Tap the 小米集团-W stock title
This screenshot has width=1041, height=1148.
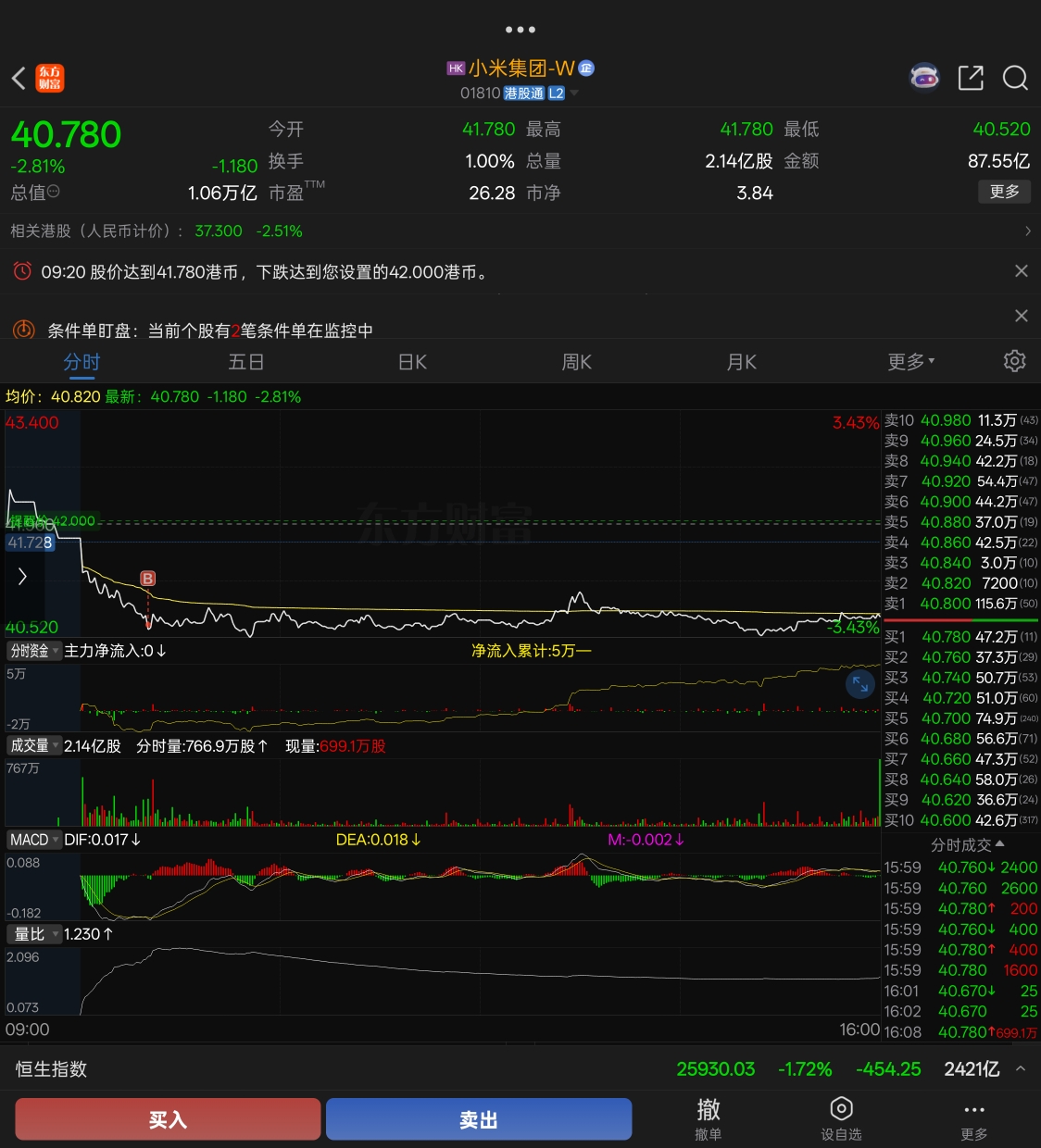(x=521, y=69)
